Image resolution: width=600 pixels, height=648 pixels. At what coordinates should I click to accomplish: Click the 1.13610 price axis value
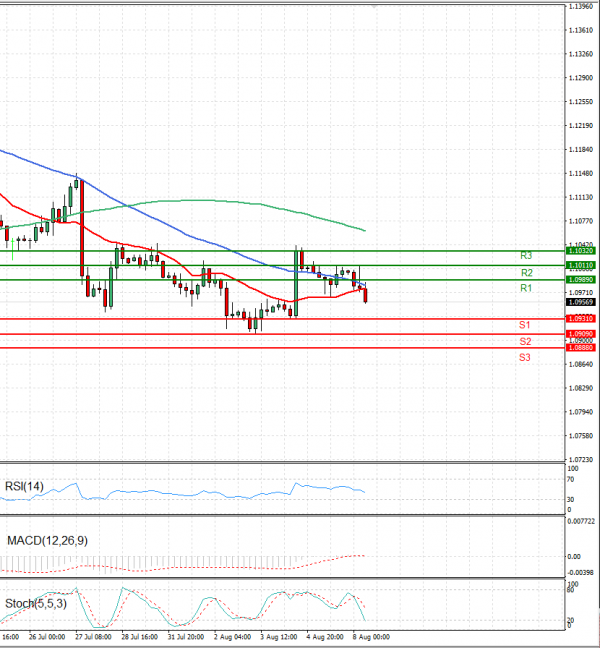(581, 30)
